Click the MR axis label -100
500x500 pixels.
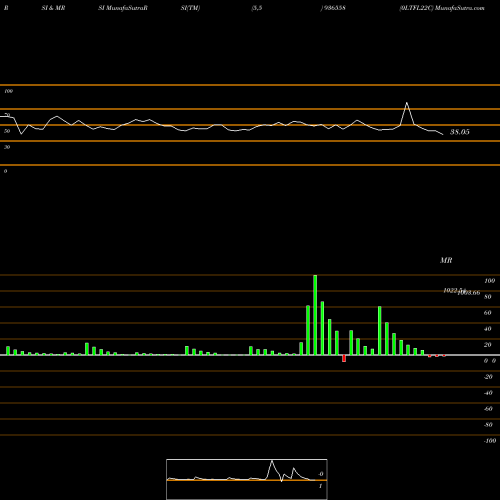[x=490, y=441]
